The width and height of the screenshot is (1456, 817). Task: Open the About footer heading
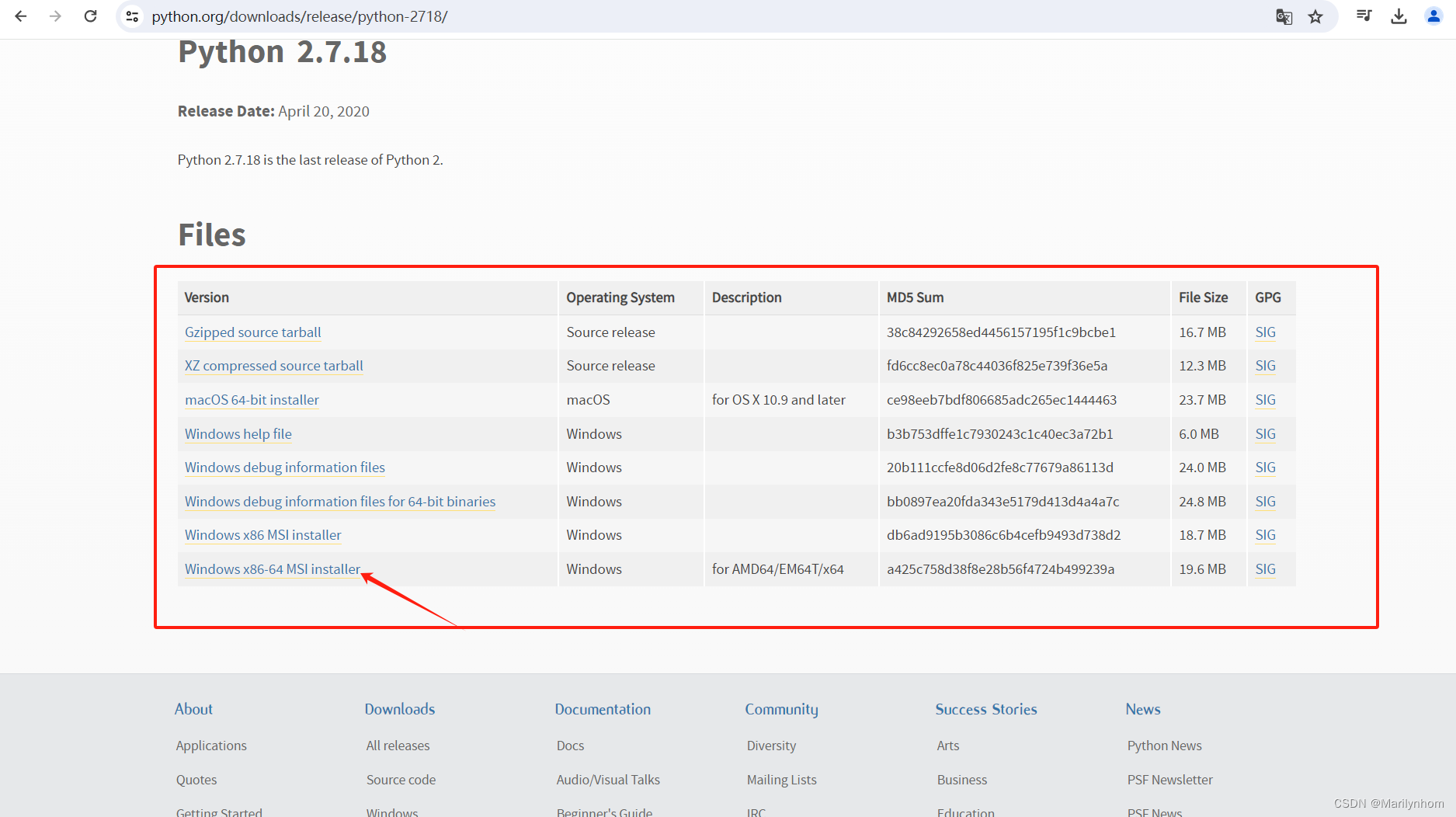tap(193, 709)
